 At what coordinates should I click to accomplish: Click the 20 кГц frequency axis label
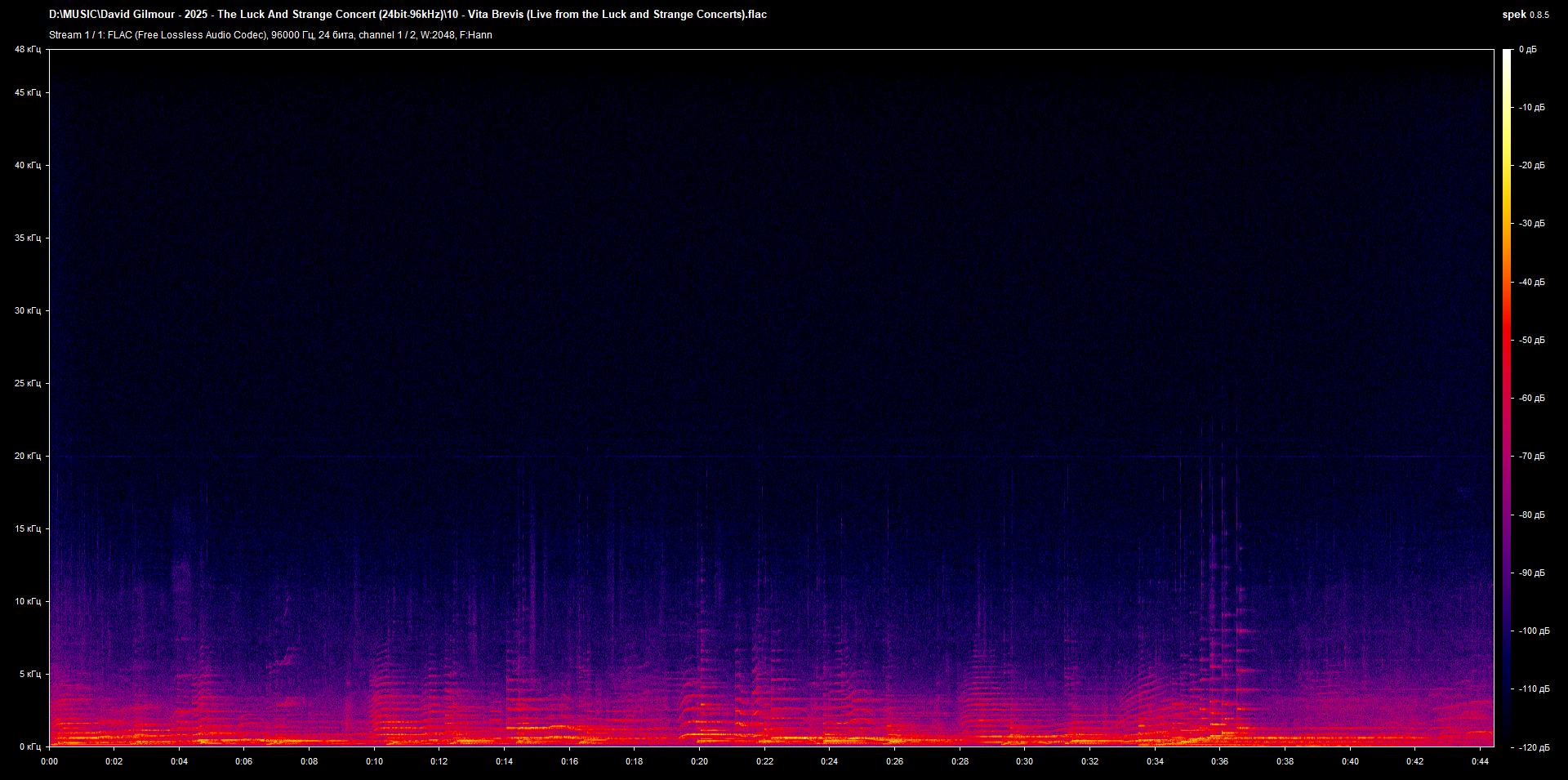click(x=28, y=456)
